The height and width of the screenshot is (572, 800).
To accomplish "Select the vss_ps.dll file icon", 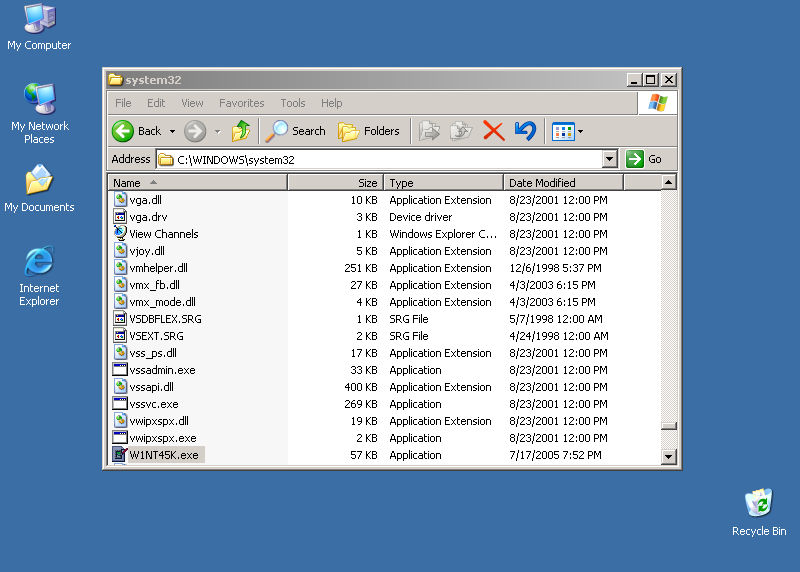I will pos(120,353).
